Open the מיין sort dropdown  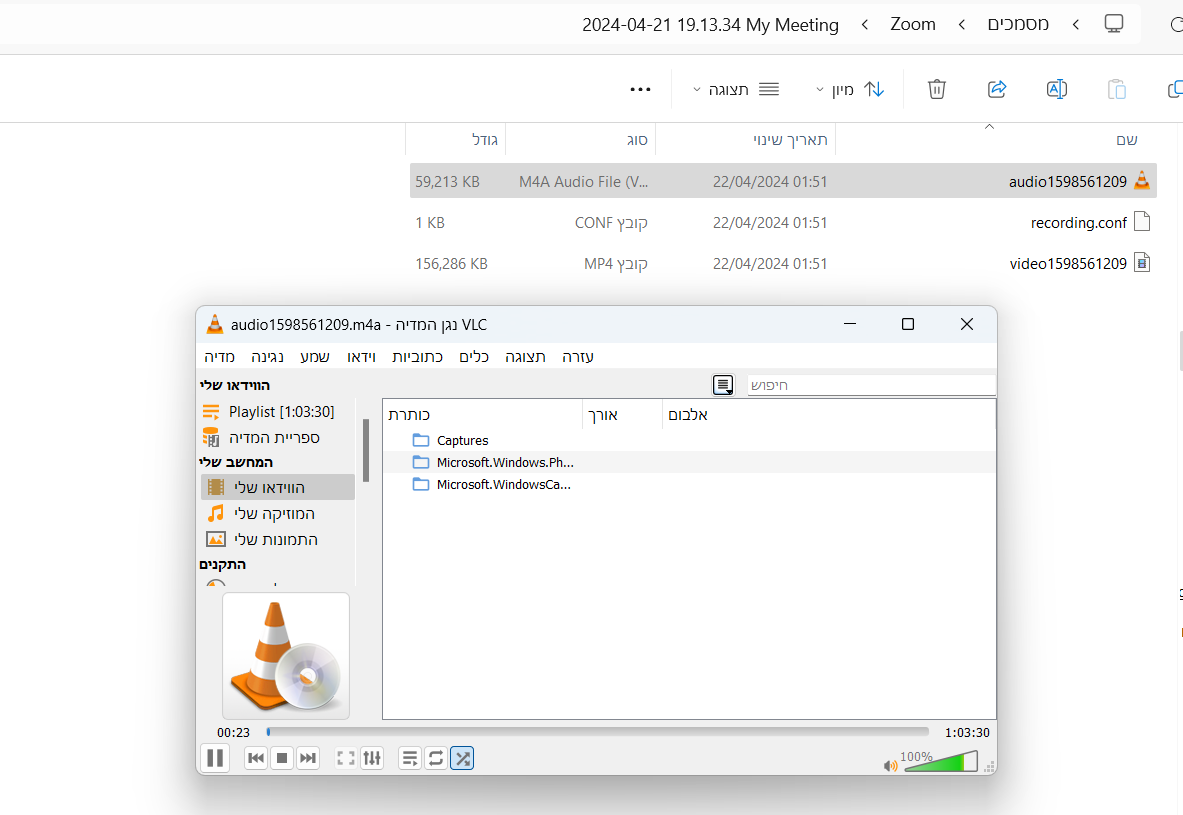click(x=850, y=90)
